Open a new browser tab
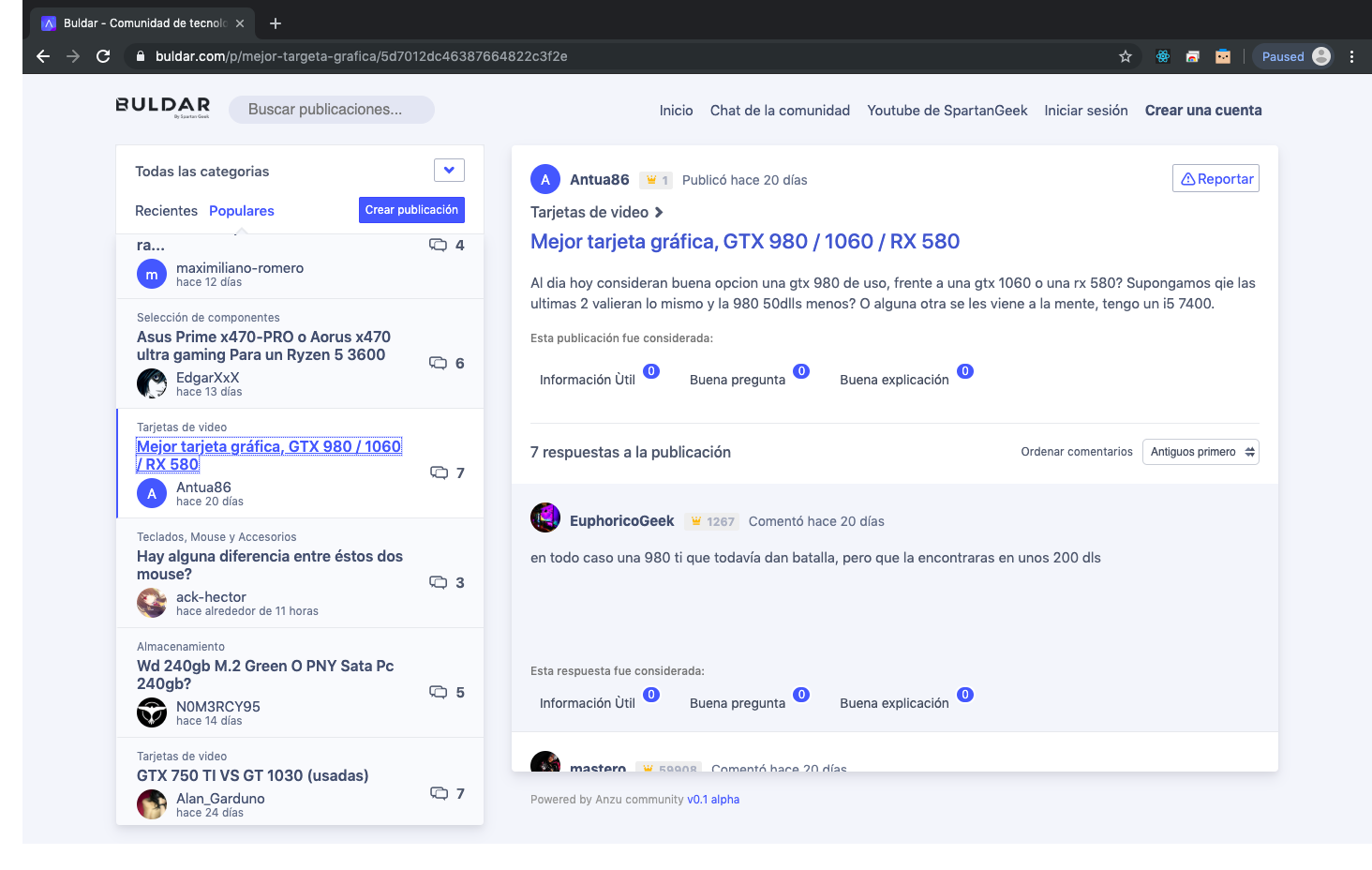The height and width of the screenshot is (870, 1372). coord(276,23)
